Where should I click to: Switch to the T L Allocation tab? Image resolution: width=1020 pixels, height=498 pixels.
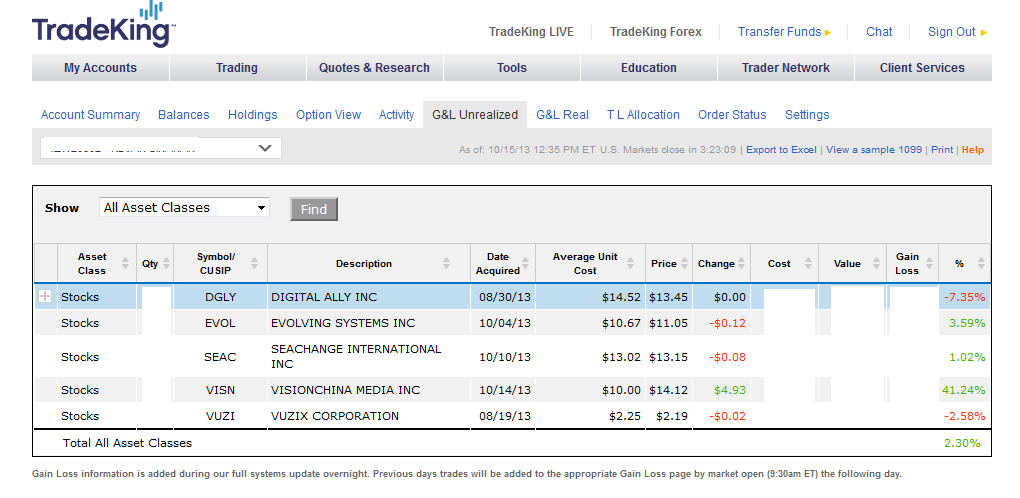click(643, 114)
